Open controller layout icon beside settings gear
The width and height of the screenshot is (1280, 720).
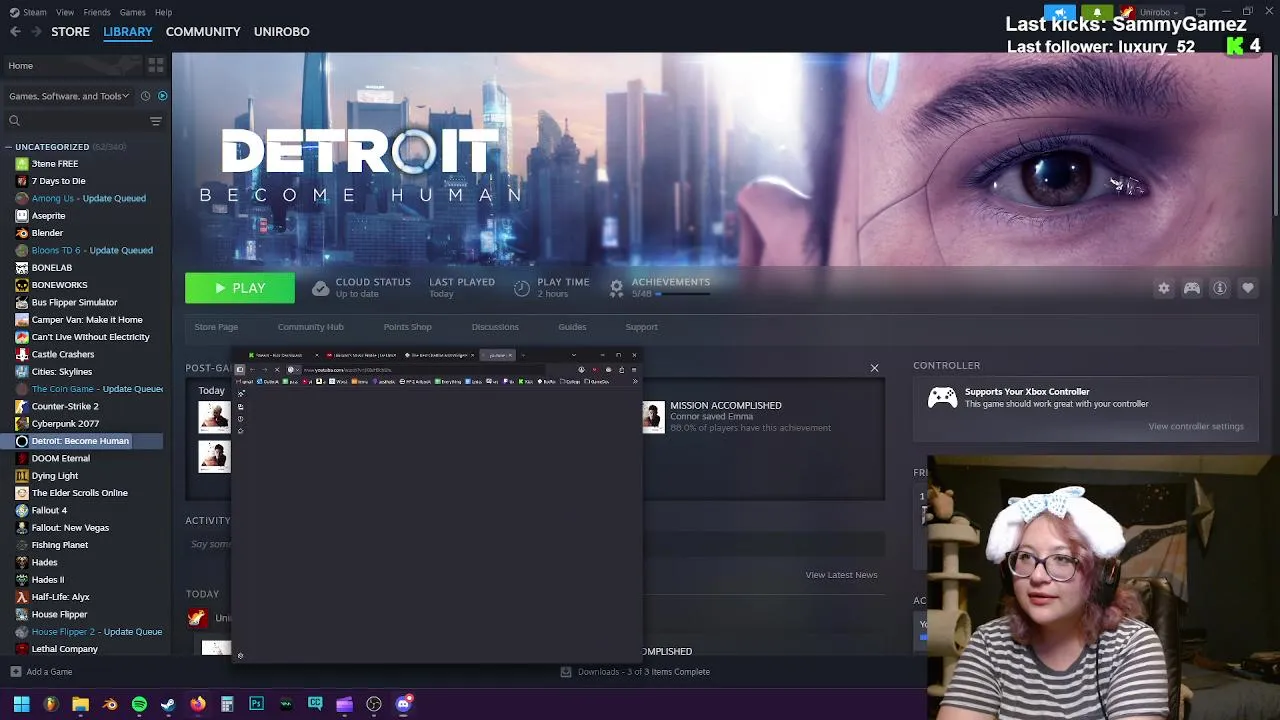[x=1192, y=288]
